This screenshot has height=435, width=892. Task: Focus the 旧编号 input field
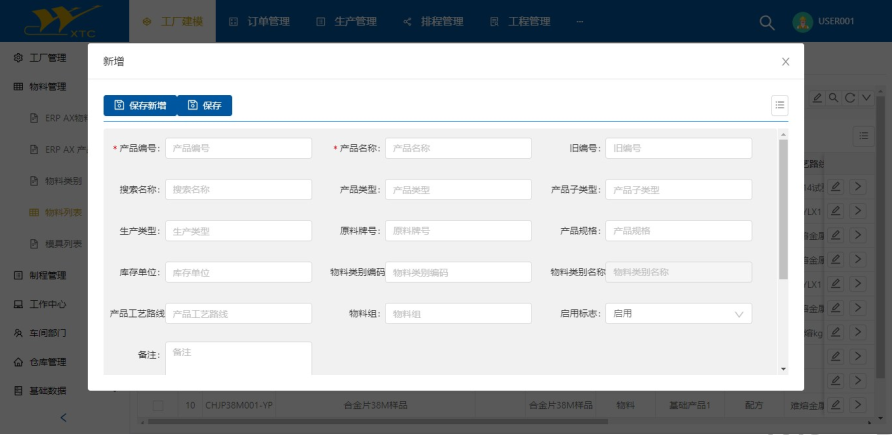679,148
